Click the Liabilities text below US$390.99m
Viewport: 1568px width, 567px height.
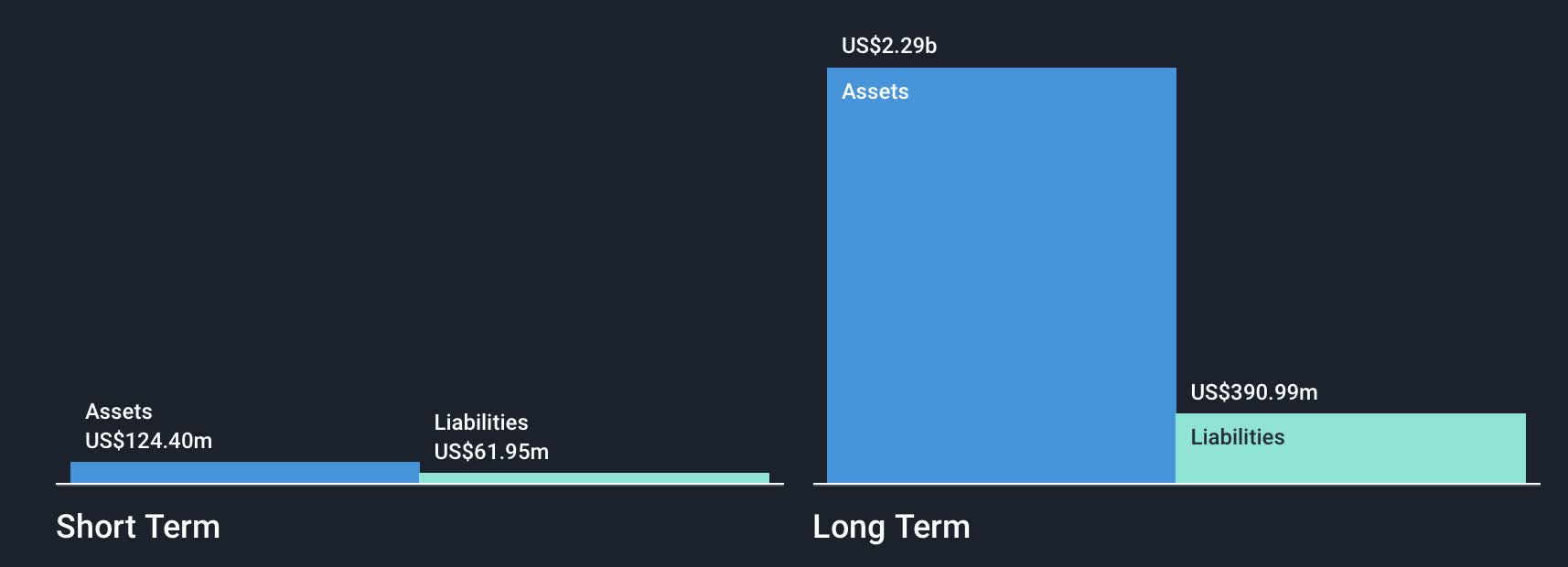click(x=1238, y=437)
